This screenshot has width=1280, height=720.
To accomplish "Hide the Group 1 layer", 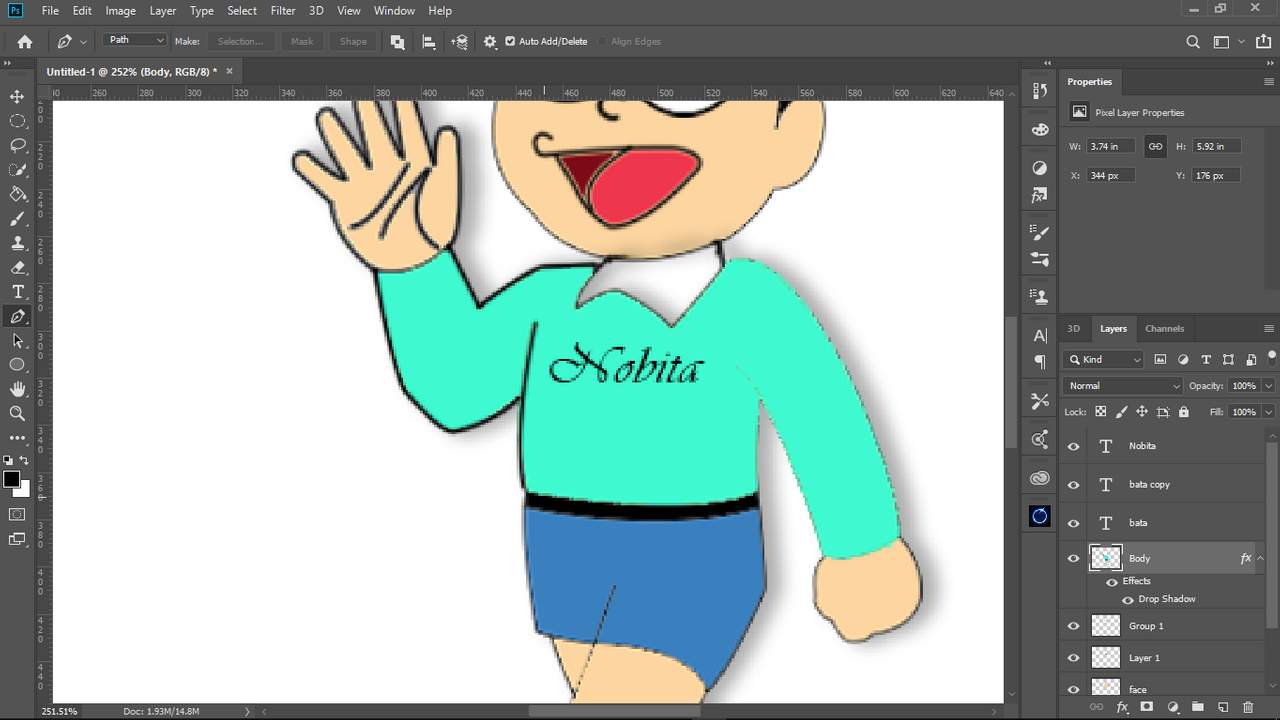I will coord(1074,627).
